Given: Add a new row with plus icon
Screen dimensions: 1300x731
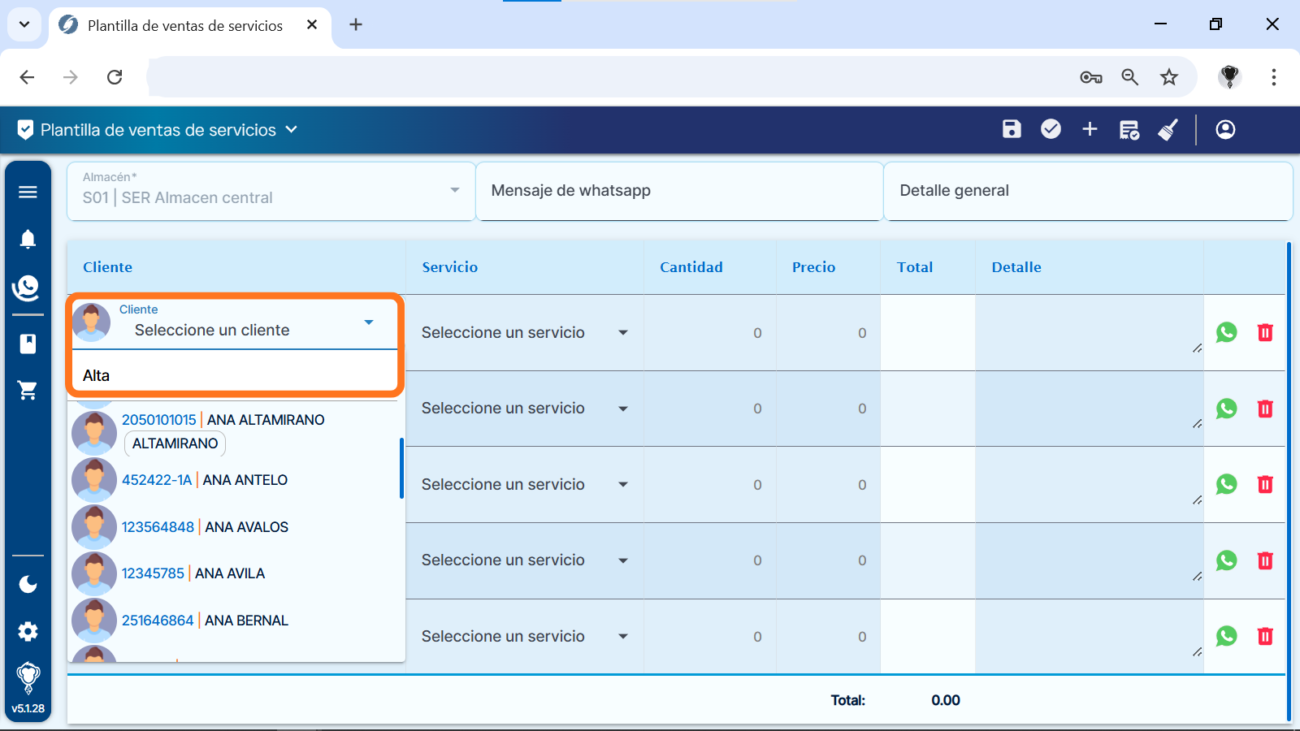Looking at the screenshot, I should pyautogui.click(x=1090, y=129).
